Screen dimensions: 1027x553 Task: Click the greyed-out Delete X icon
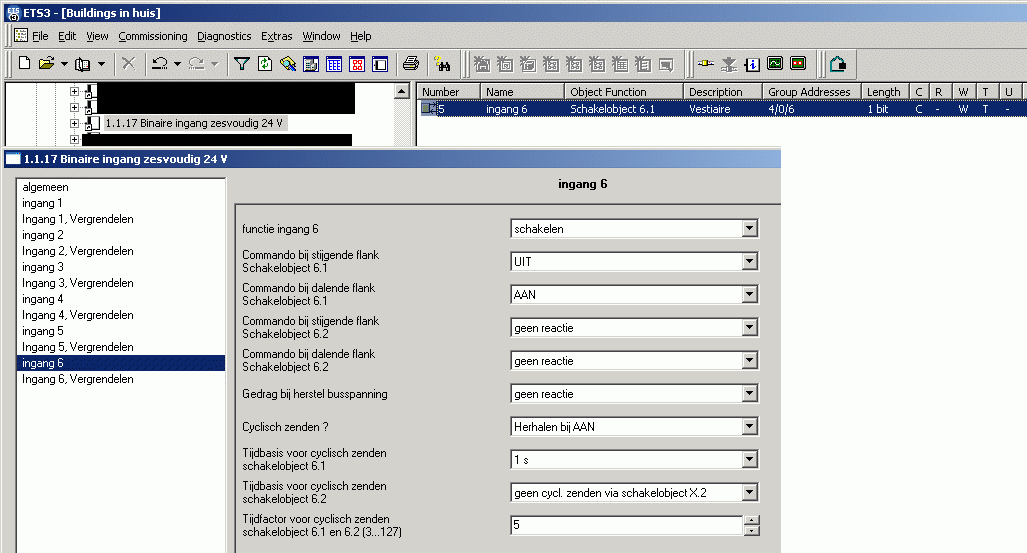[x=129, y=64]
